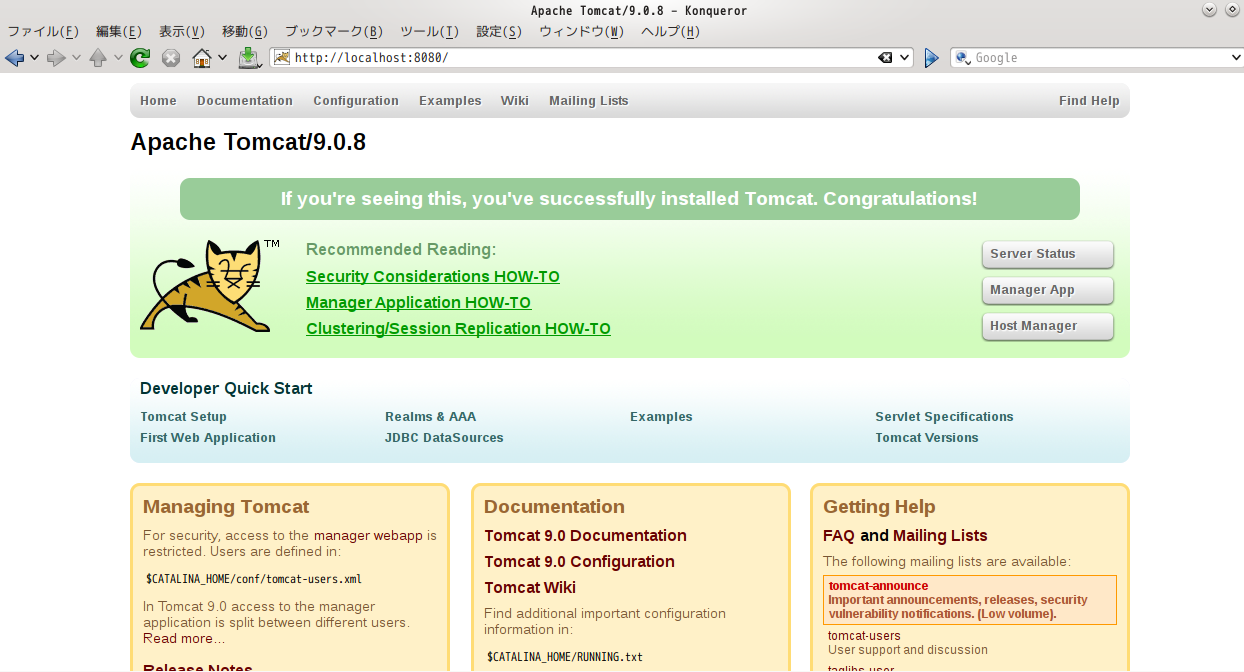Open the Tomcat Wiki documentation link
1244x672 pixels.
coord(530,588)
